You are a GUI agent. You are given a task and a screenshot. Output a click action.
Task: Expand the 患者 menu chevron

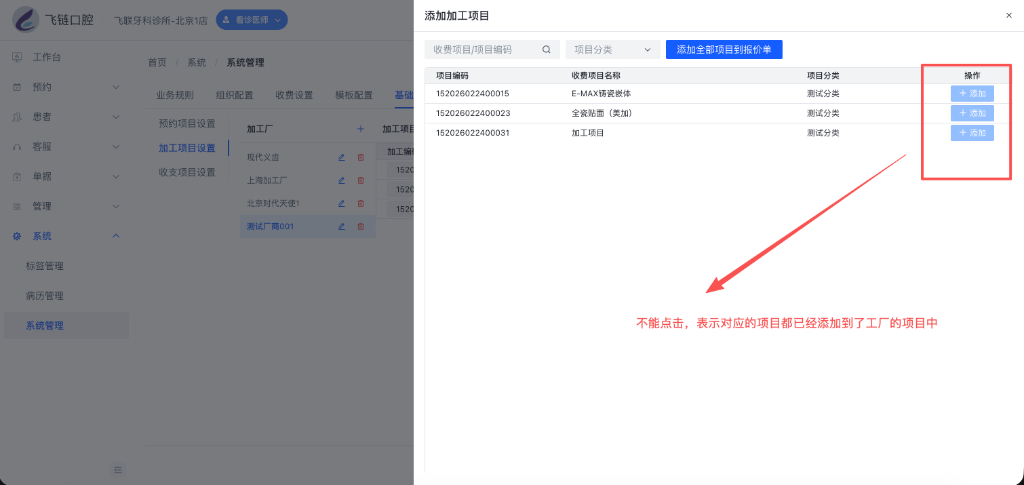116,117
